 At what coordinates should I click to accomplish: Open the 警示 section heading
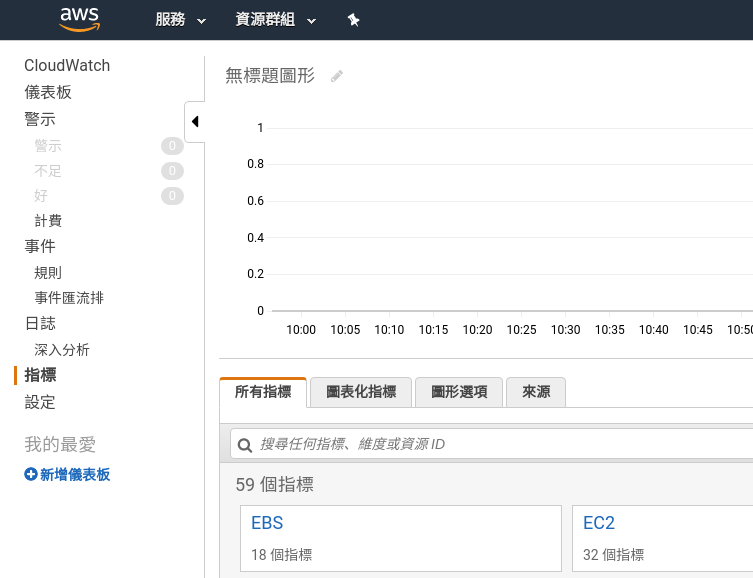(x=40, y=119)
